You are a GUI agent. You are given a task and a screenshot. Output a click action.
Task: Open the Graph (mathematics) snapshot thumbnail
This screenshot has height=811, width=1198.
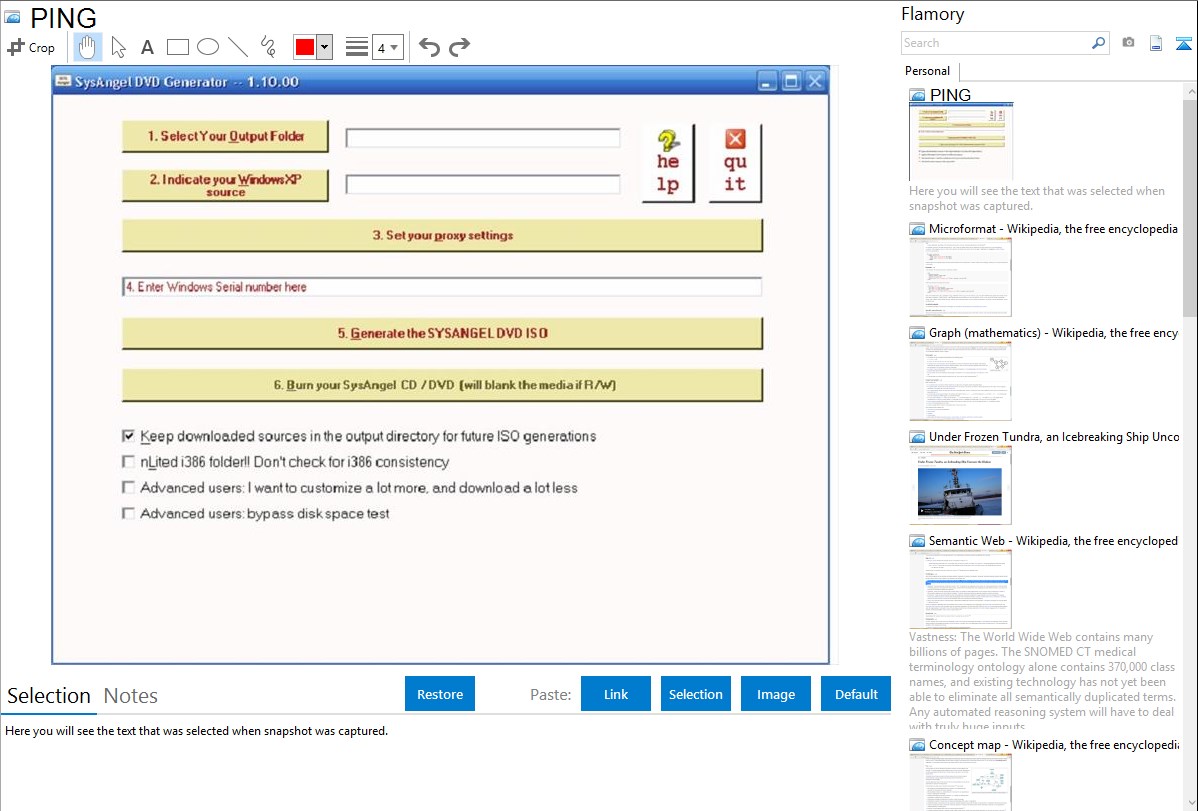(x=960, y=381)
